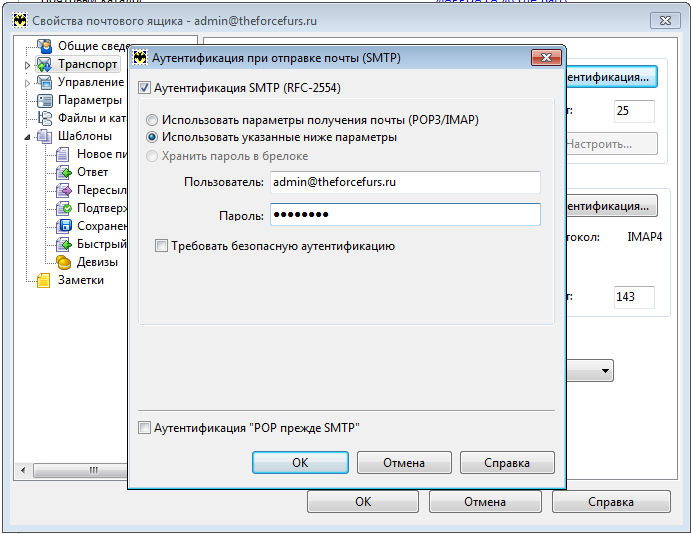The height and width of the screenshot is (534, 691).
Task: Open the dropdown behind the dialog
Action: click(x=606, y=372)
